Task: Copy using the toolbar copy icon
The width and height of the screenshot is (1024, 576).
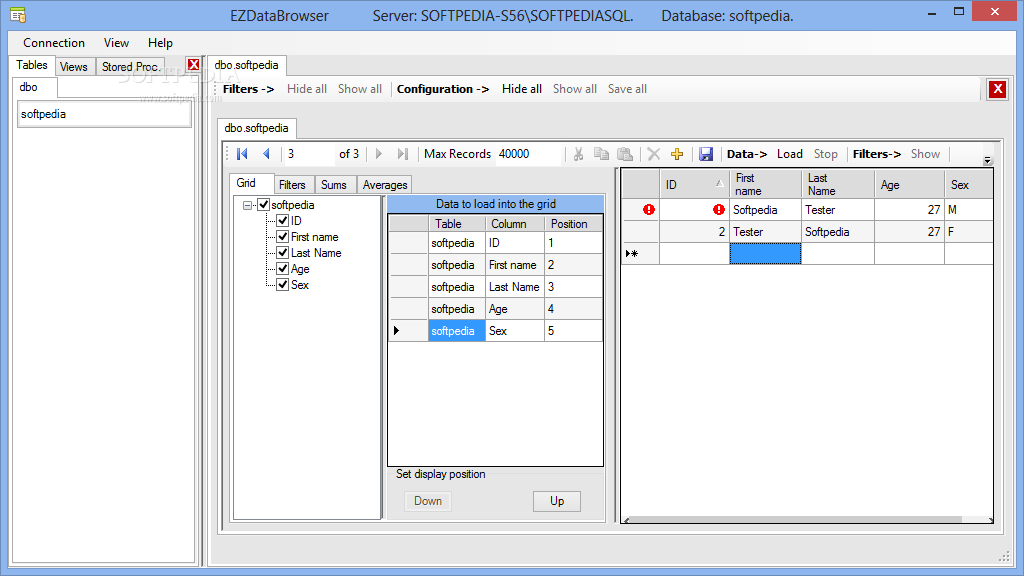Action: click(x=601, y=154)
